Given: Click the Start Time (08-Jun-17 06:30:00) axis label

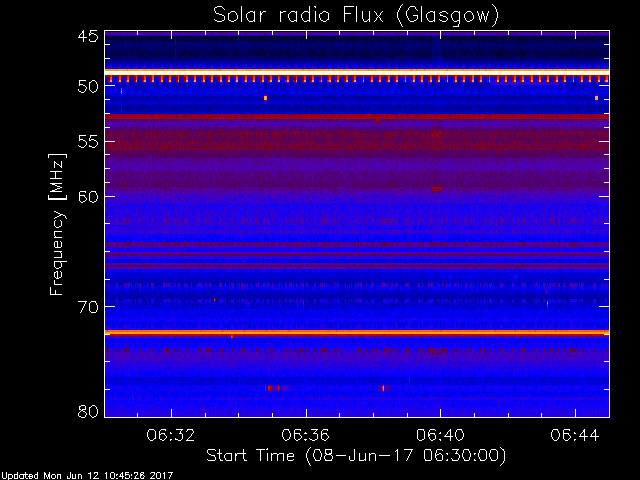Looking at the screenshot, I should point(356,456).
